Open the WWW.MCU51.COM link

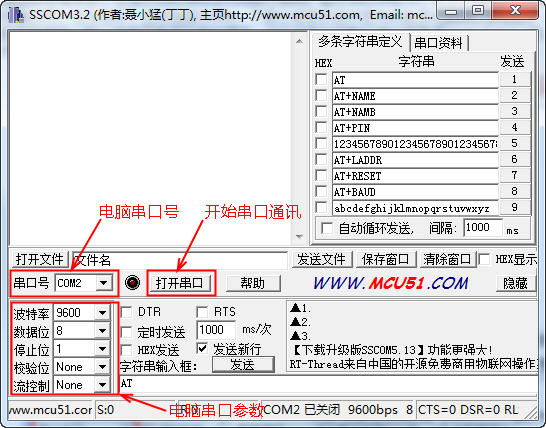[x=391, y=283]
